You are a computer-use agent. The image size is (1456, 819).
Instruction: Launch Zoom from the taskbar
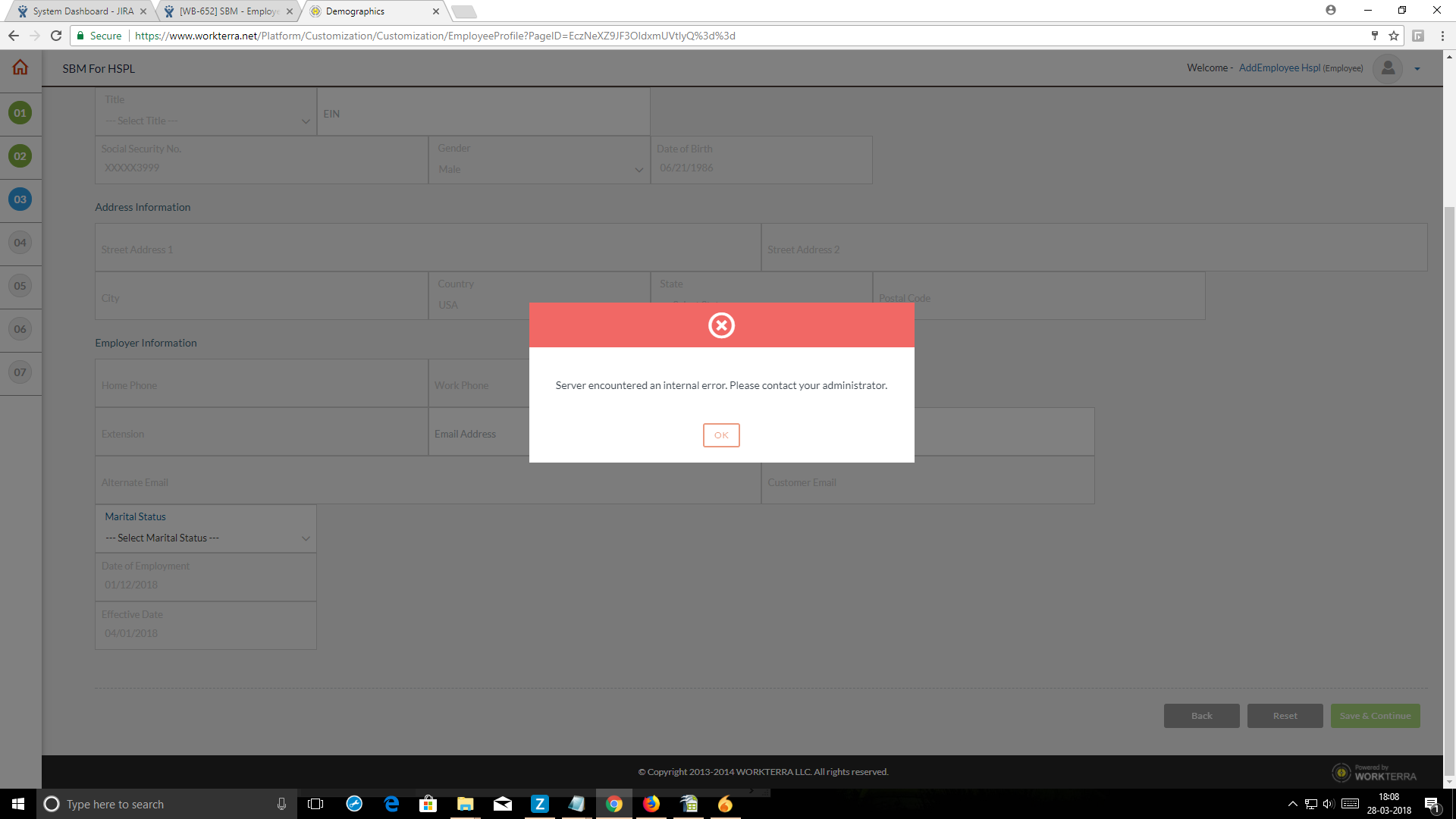540,804
